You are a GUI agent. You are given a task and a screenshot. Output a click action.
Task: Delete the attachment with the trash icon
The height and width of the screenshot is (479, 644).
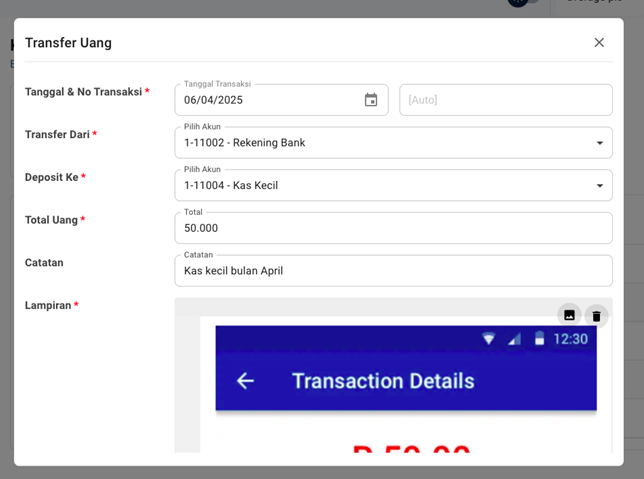point(596,316)
